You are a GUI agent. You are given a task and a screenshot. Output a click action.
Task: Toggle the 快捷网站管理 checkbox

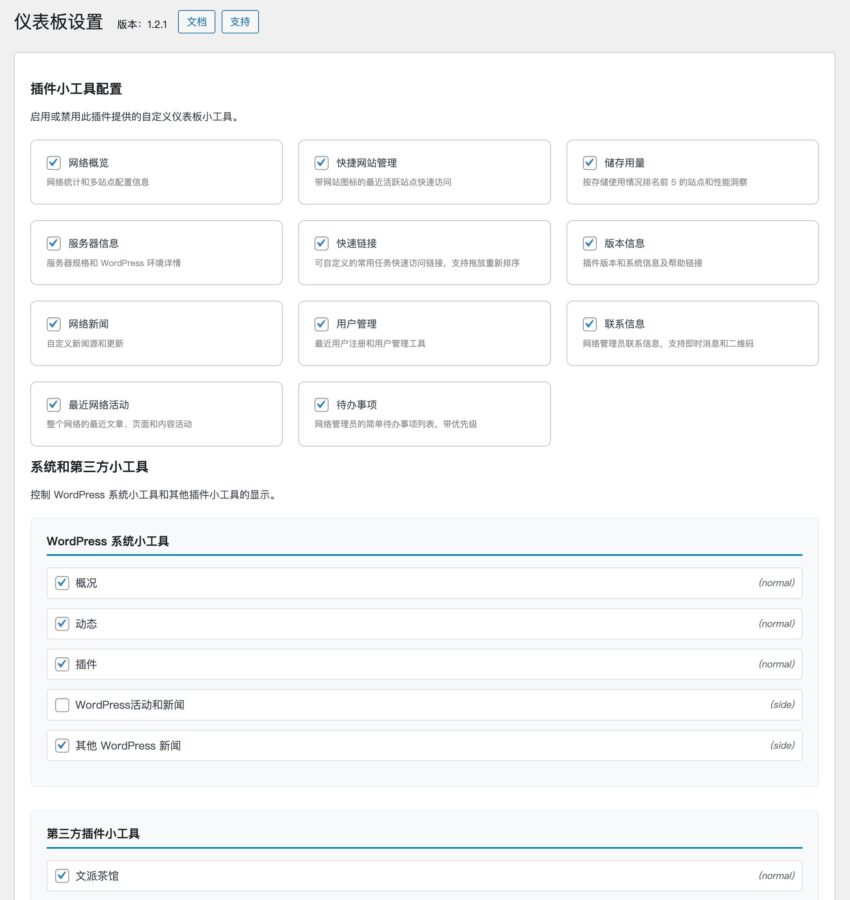click(321, 162)
